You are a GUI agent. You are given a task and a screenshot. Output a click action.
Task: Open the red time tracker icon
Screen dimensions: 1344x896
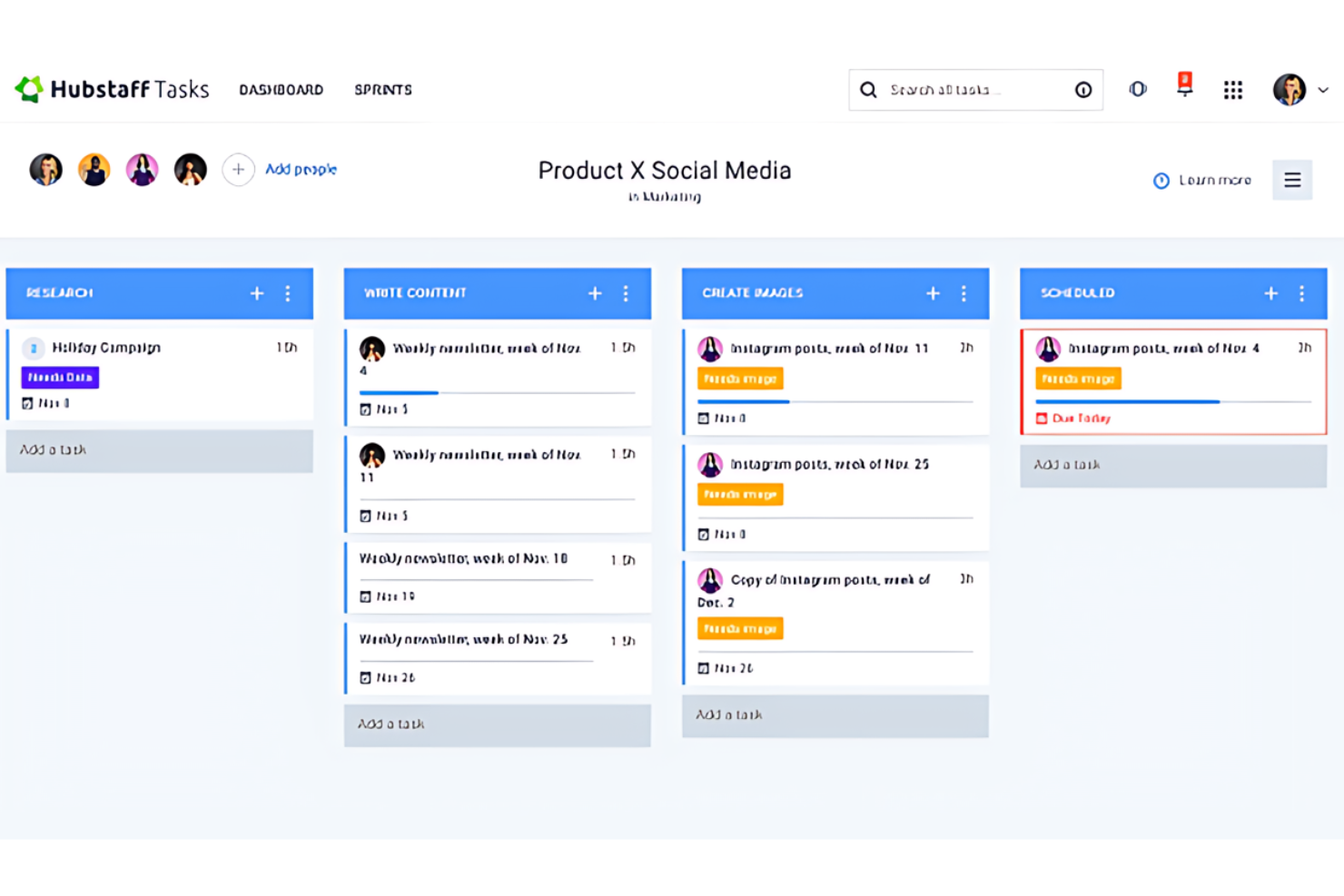pyautogui.click(x=1184, y=85)
